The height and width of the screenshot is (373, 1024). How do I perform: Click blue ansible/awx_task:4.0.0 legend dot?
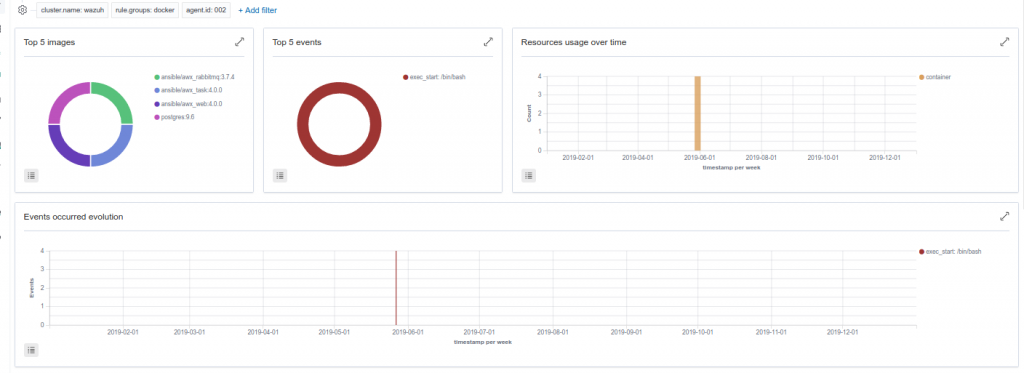pos(157,90)
